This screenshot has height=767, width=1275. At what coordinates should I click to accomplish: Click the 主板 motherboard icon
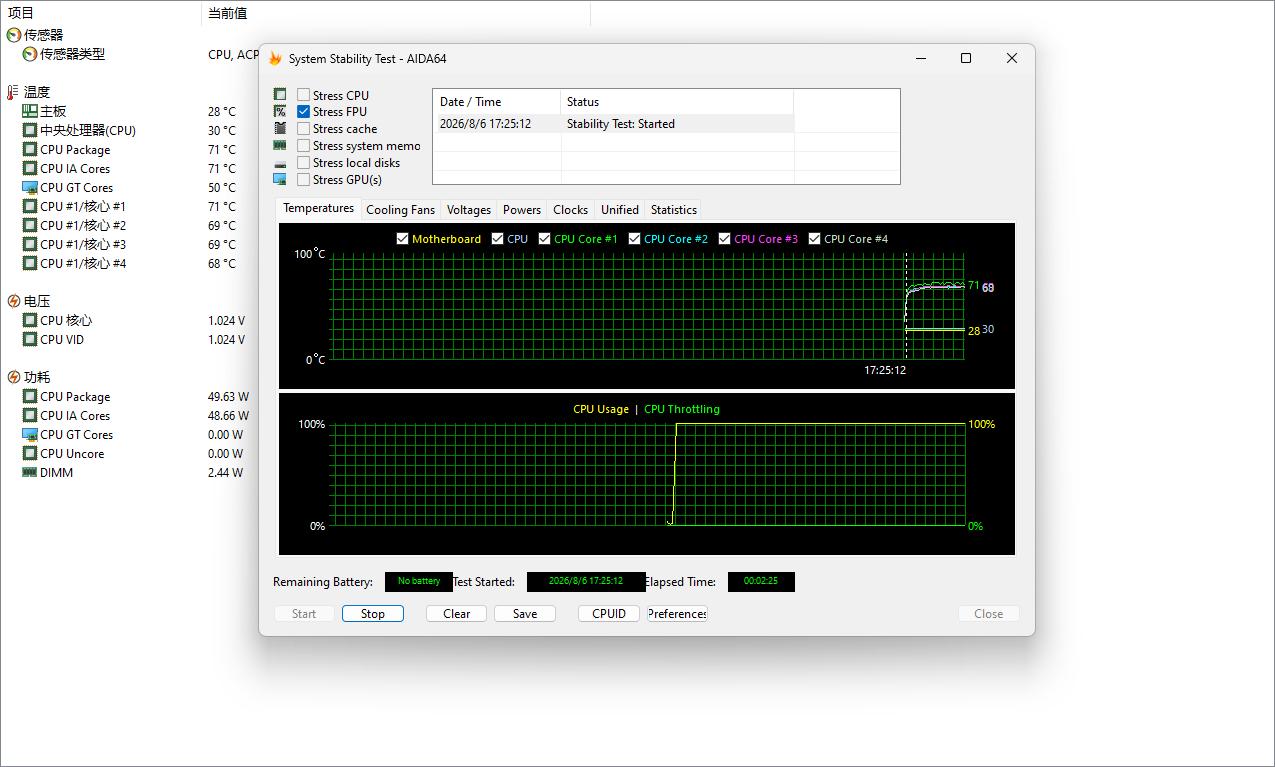coord(30,111)
